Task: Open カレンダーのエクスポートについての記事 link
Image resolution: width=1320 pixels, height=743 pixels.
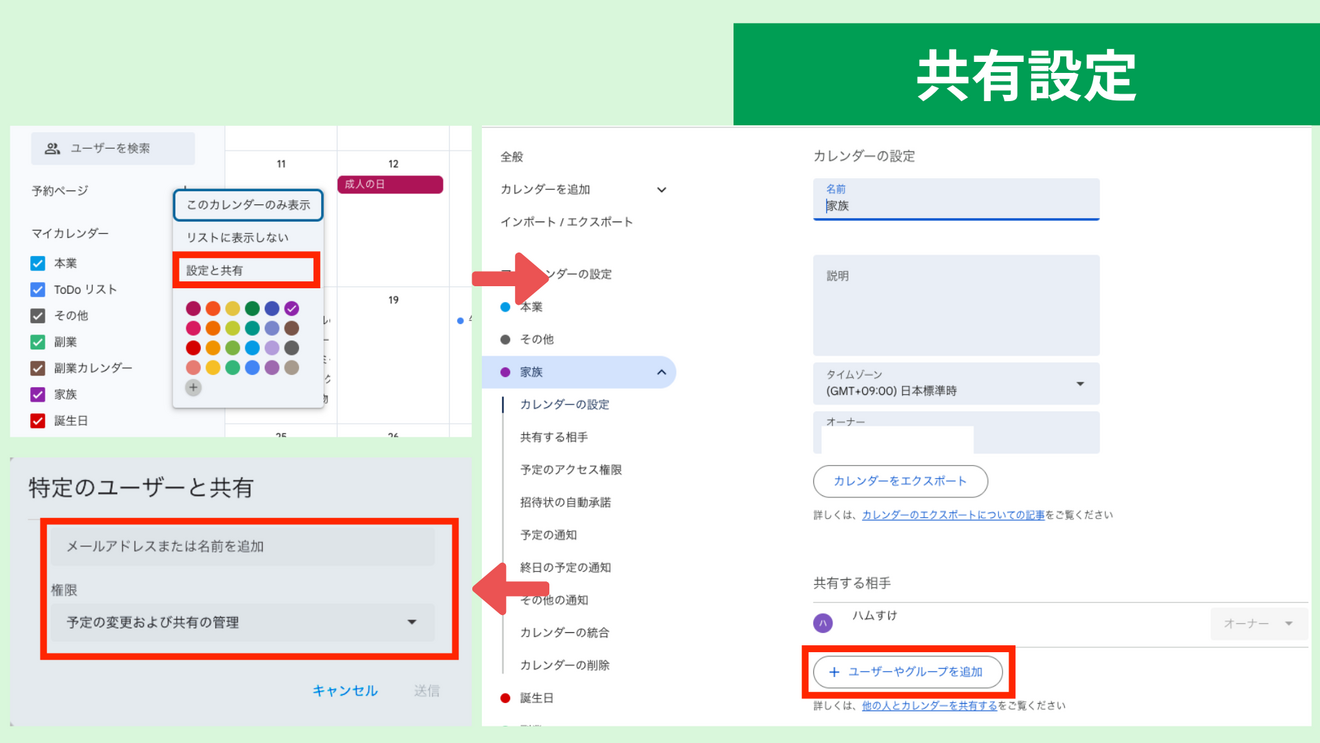Action: pyautogui.click(x=953, y=515)
